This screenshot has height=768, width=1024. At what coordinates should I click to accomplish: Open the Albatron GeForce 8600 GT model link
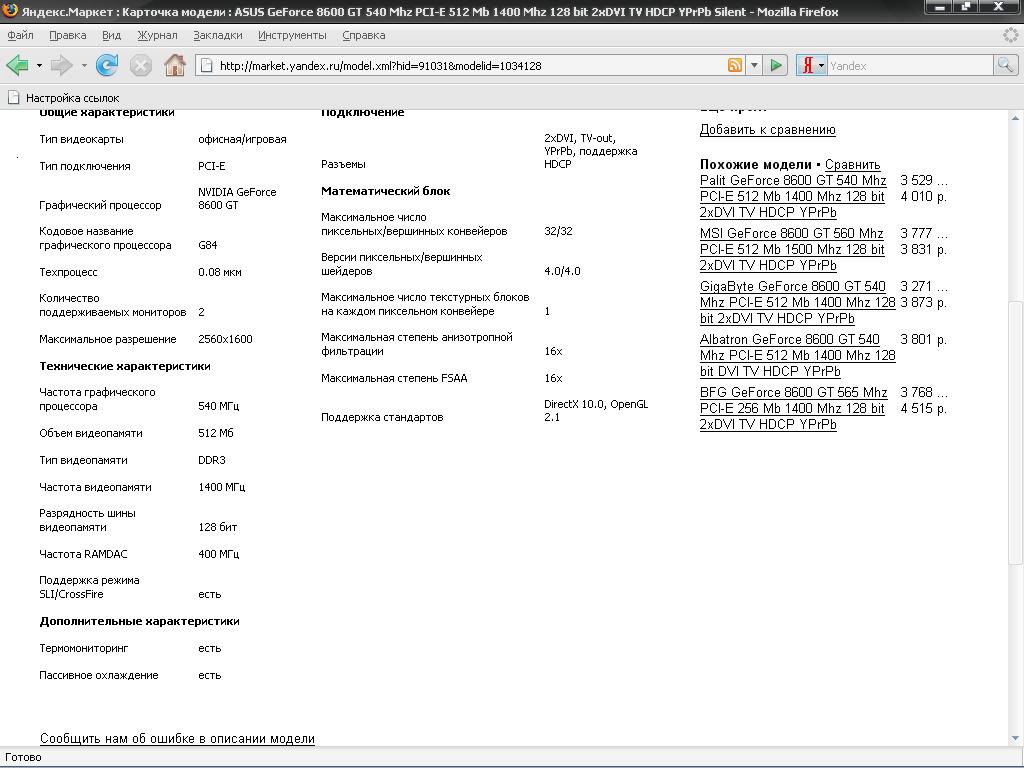tap(797, 355)
